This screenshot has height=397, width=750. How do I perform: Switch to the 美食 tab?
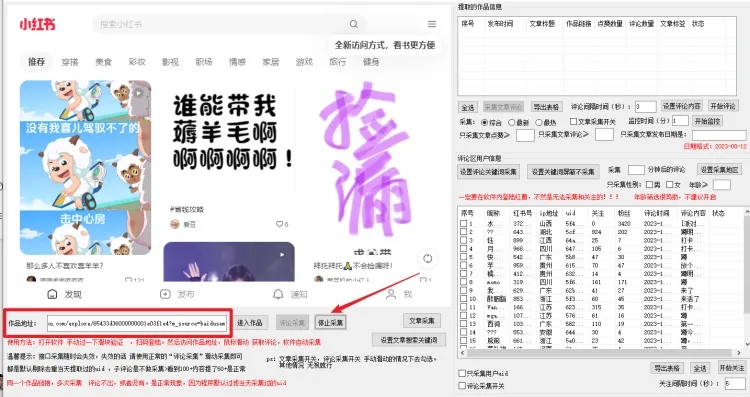coord(103,62)
